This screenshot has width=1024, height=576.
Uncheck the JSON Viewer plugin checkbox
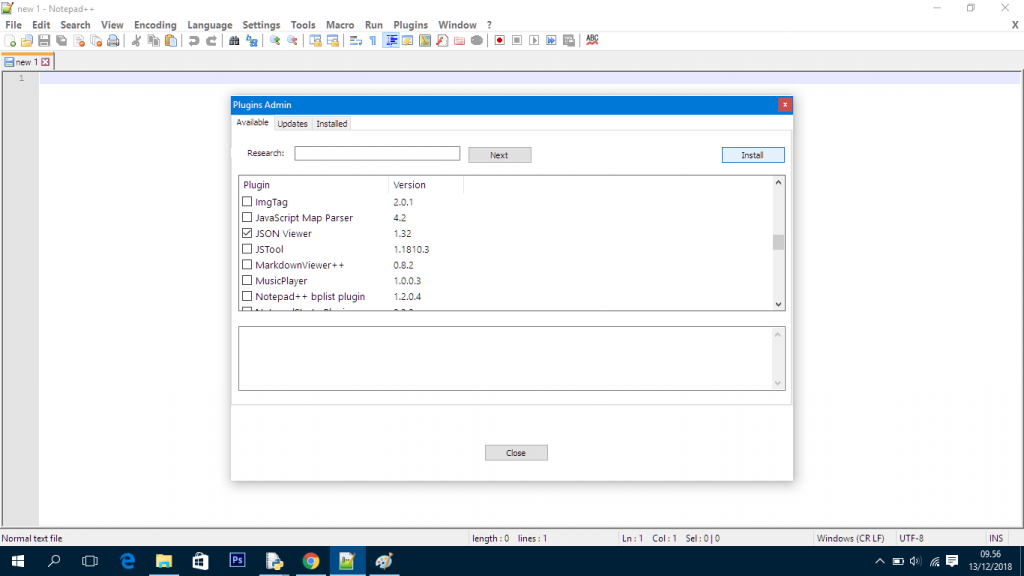click(247, 233)
